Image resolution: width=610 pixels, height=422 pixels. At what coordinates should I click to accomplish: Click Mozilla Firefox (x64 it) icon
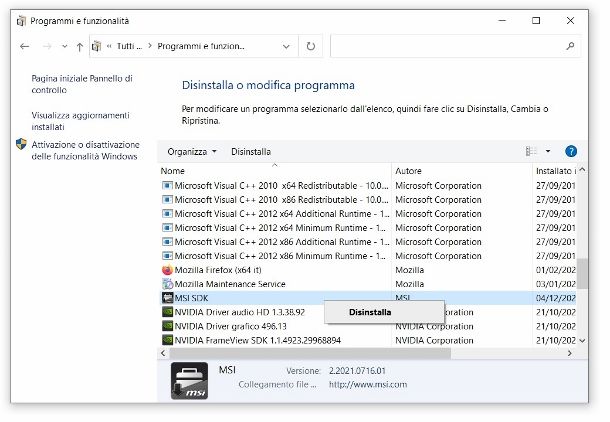[167, 270]
